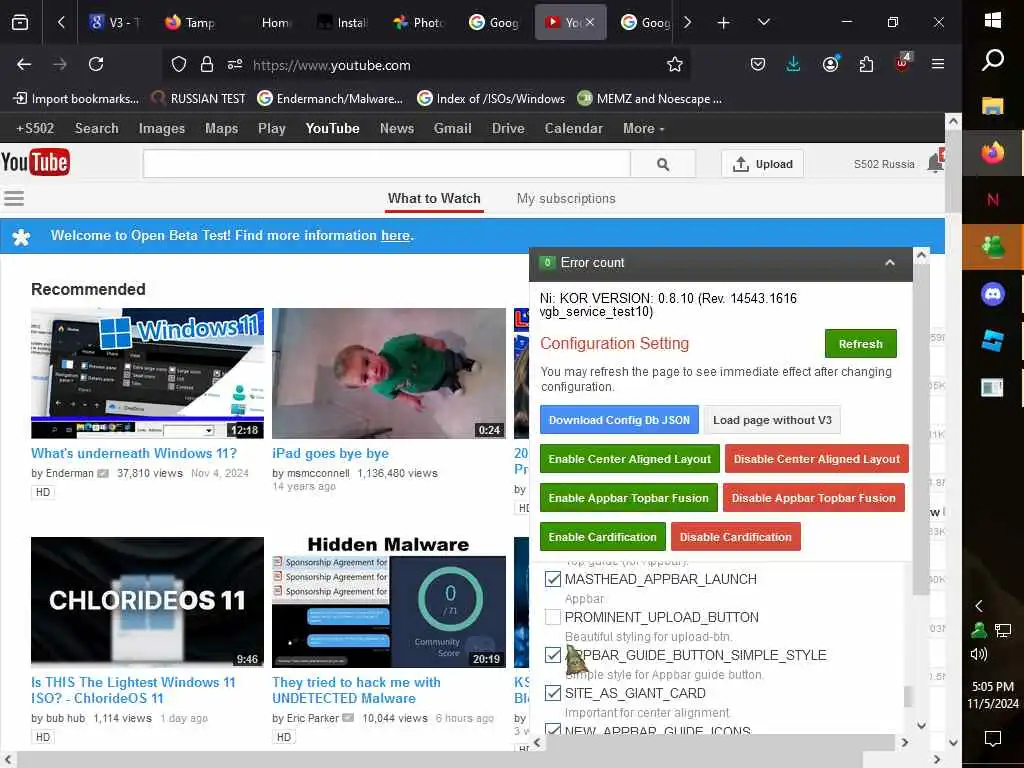Click Download Config Db JSON button
This screenshot has width=1024, height=768.
[619, 420]
